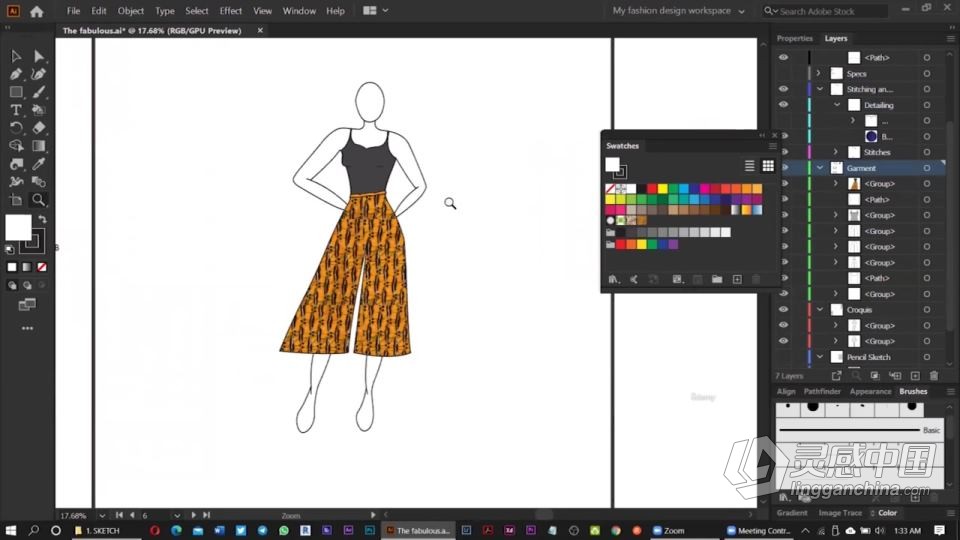This screenshot has height=540, width=960.
Task: Choose the Rotate tool
Action: (16, 128)
